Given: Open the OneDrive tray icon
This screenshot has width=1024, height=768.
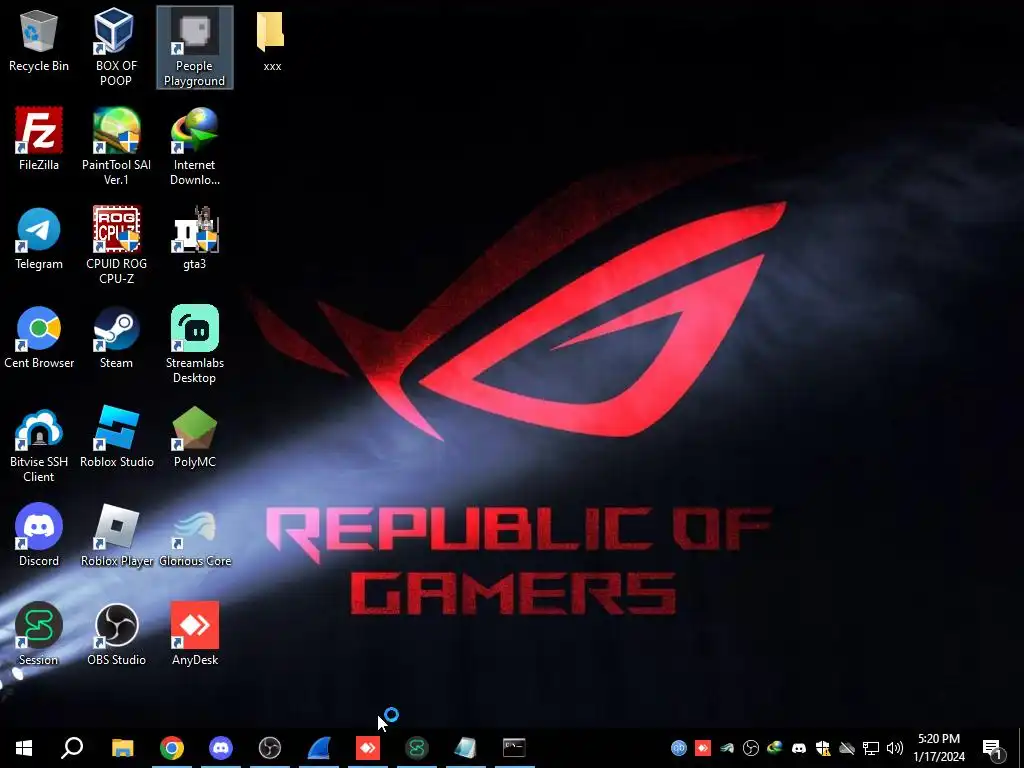Looking at the screenshot, I should coord(847,748).
